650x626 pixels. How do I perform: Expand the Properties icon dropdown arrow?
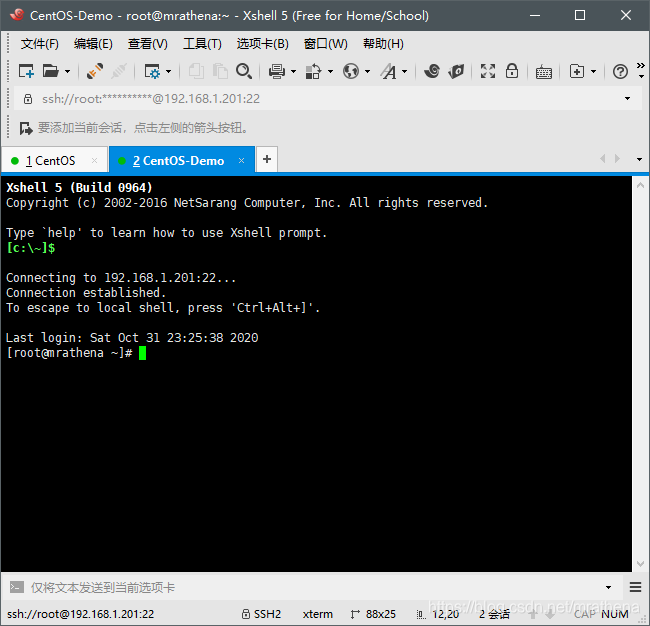point(168,72)
